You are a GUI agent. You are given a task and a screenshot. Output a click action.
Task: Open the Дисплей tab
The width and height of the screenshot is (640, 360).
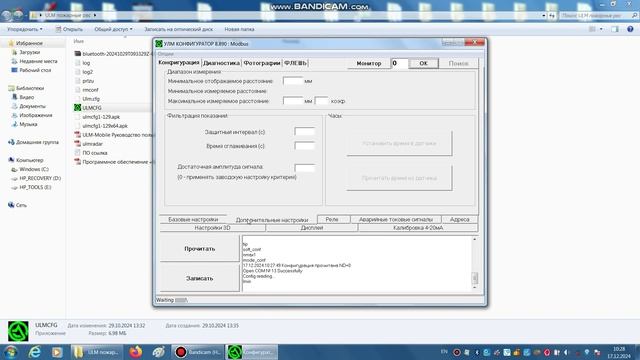[312, 228]
